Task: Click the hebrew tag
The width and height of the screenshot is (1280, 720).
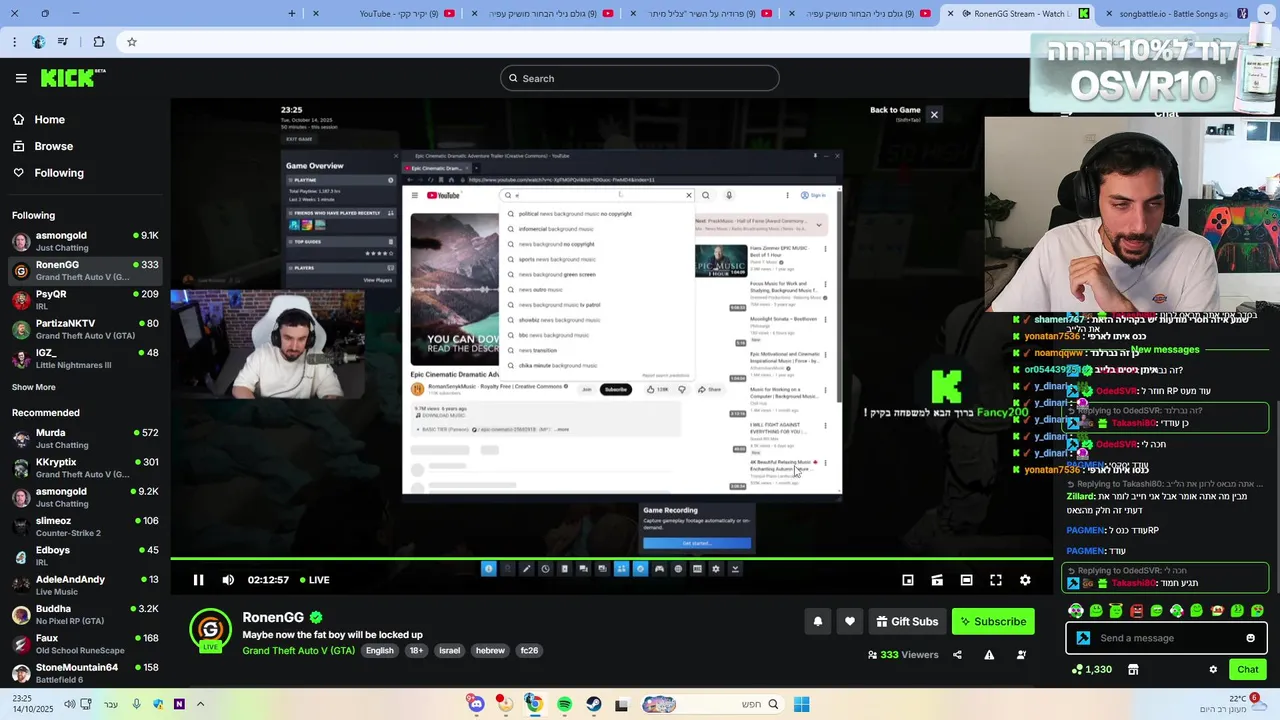Action: pyautogui.click(x=490, y=650)
